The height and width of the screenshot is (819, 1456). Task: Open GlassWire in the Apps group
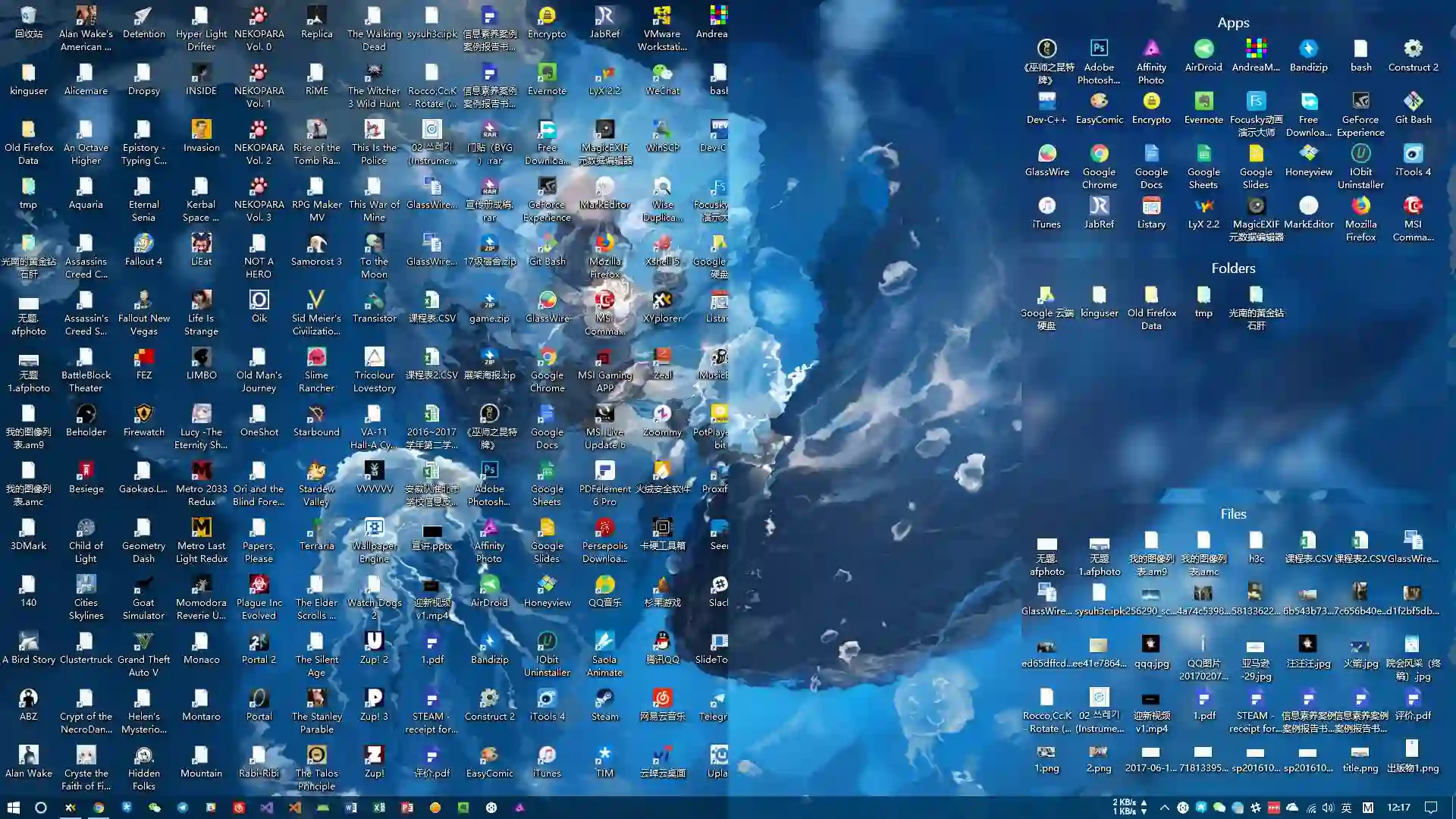pos(1046,155)
